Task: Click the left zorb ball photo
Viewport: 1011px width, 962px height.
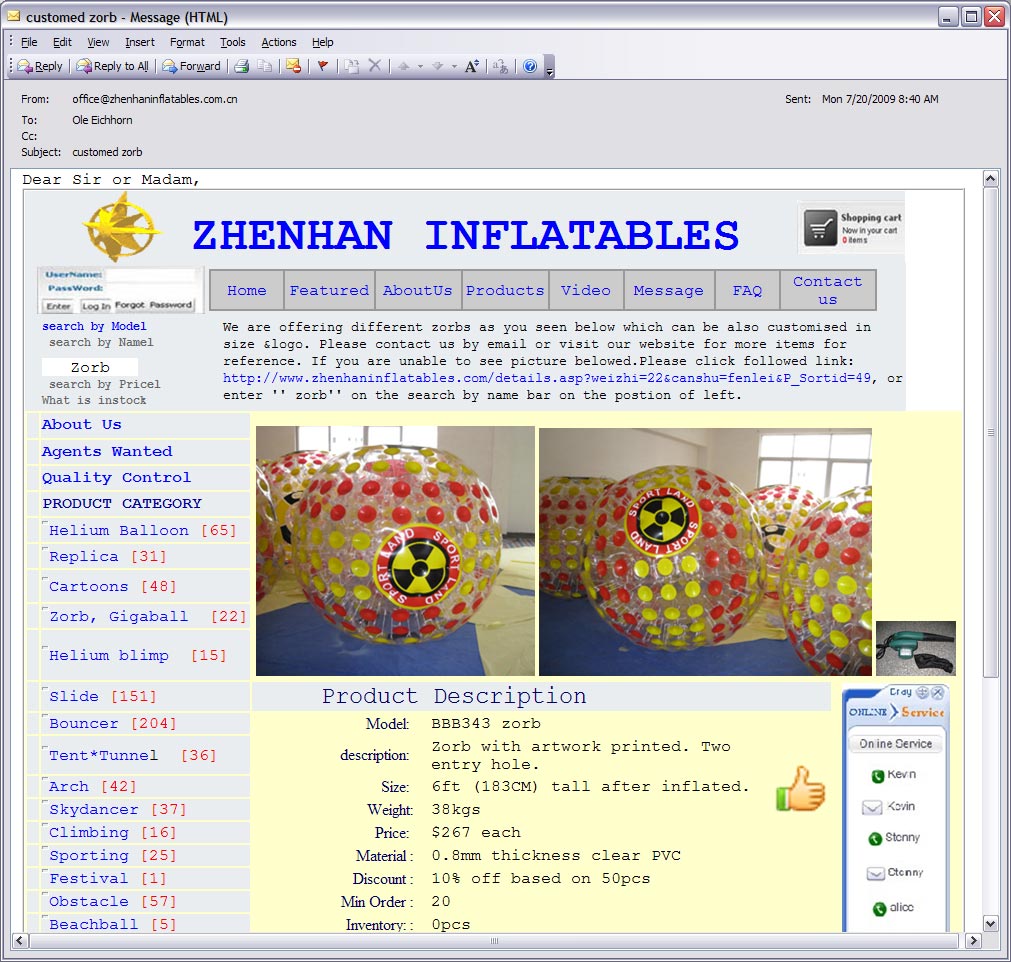Action: point(395,551)
